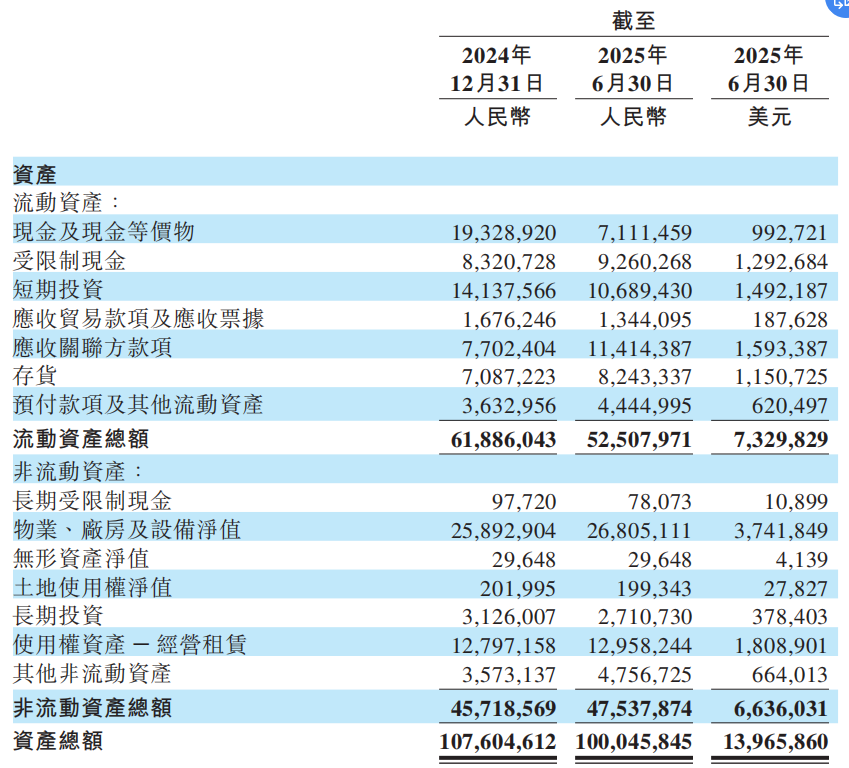Click the 其他非流動資產 value 4,756,725
849x768 pixels.
coord(644,675)
